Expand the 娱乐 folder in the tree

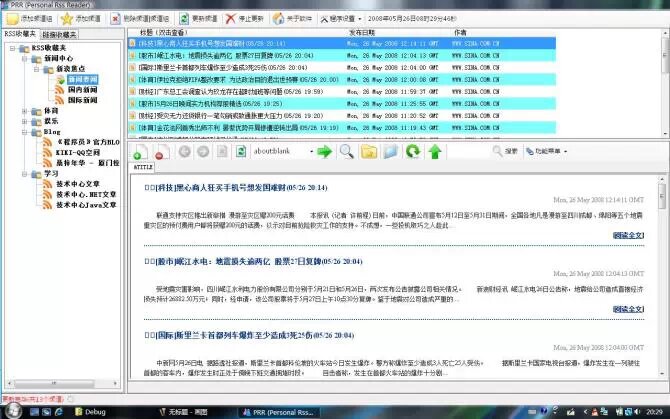point(25,119)
